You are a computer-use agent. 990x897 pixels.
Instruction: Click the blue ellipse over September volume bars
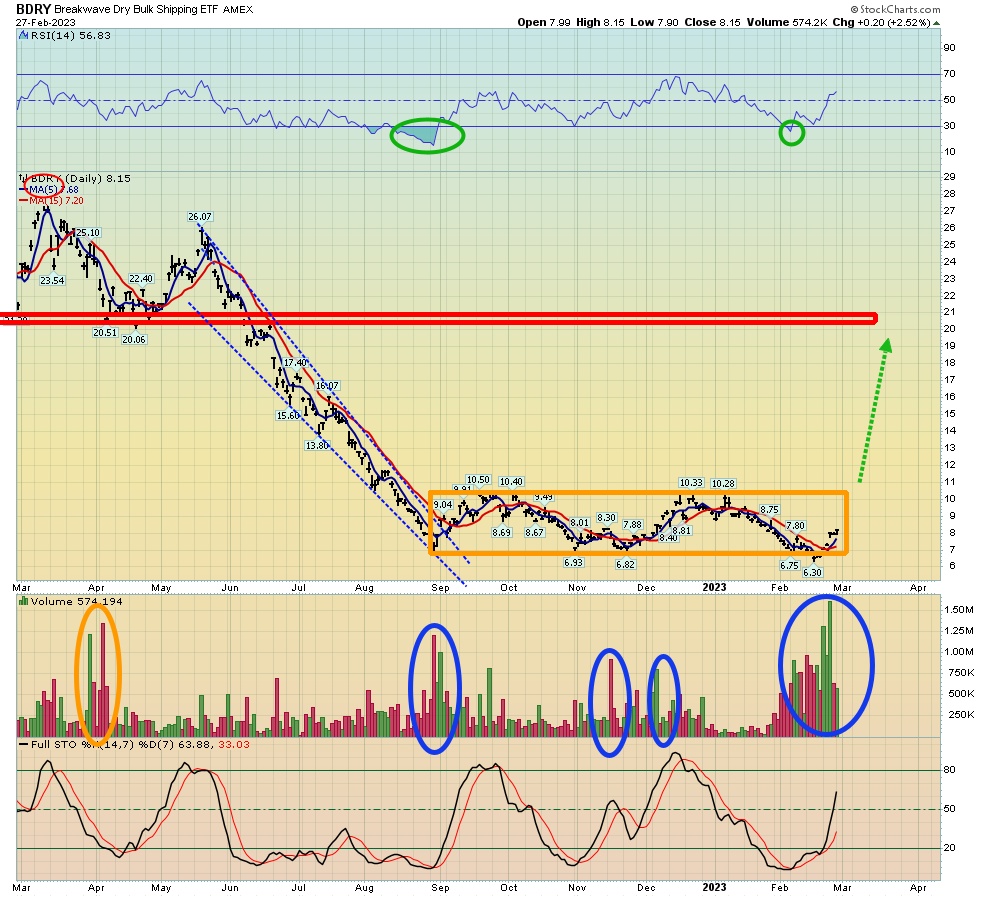point(435,688)
